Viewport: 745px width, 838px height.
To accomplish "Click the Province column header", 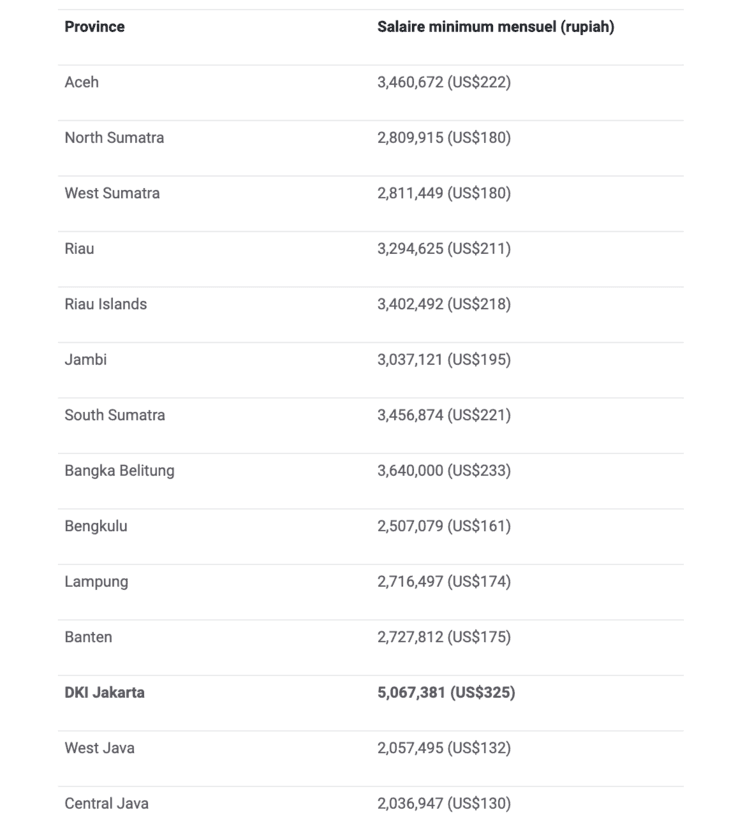I will (95, 27).
